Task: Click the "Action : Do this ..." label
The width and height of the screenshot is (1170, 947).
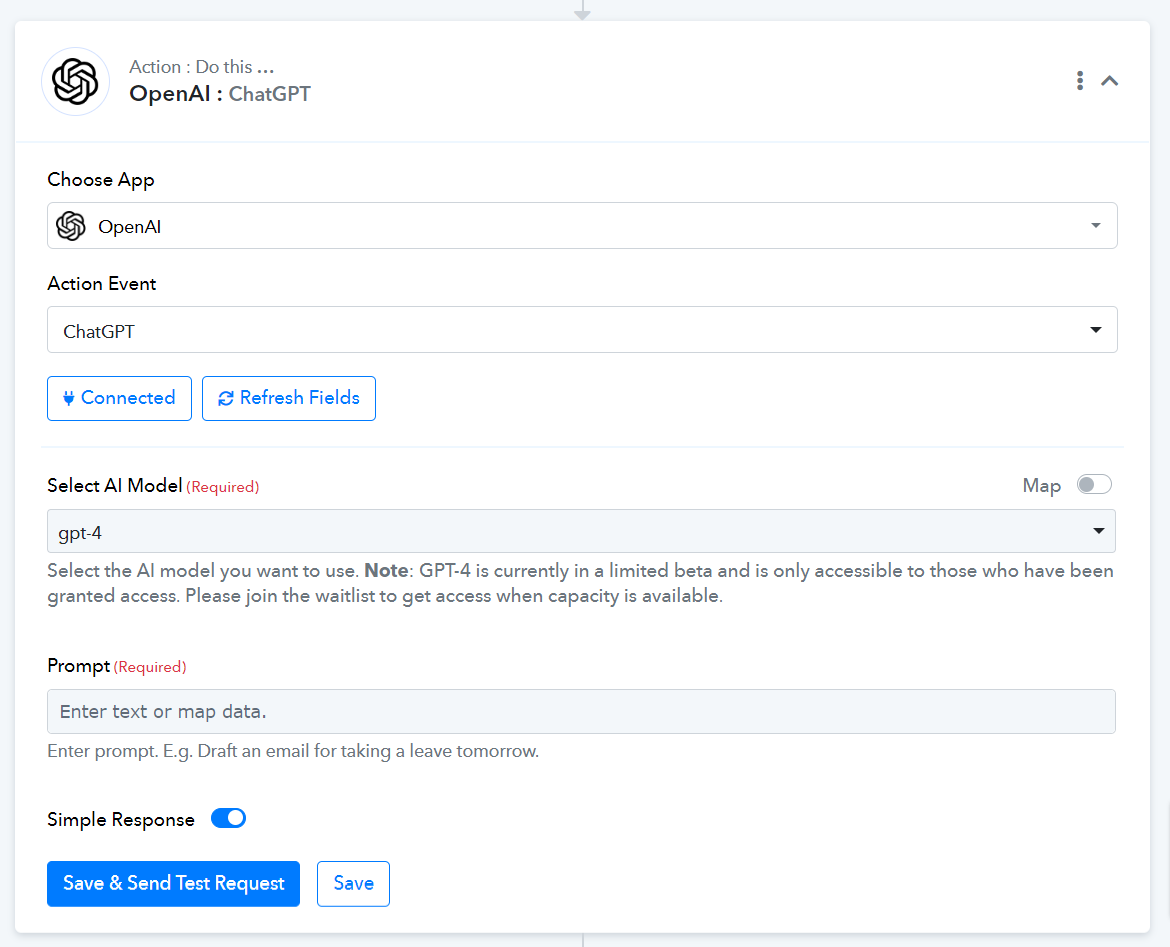Action: click(201, 66)
